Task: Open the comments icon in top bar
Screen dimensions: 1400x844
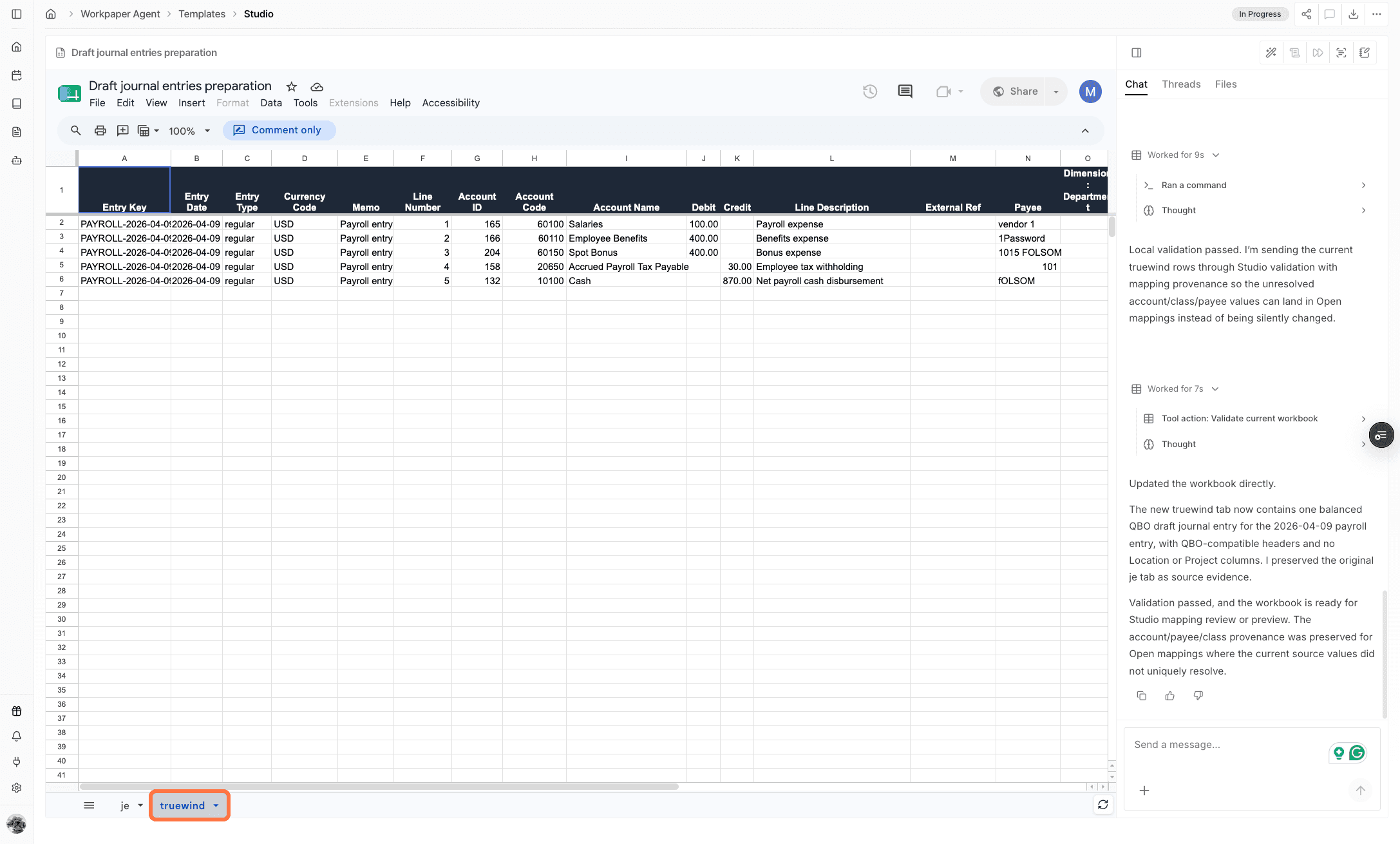Action: (1330, 14)
